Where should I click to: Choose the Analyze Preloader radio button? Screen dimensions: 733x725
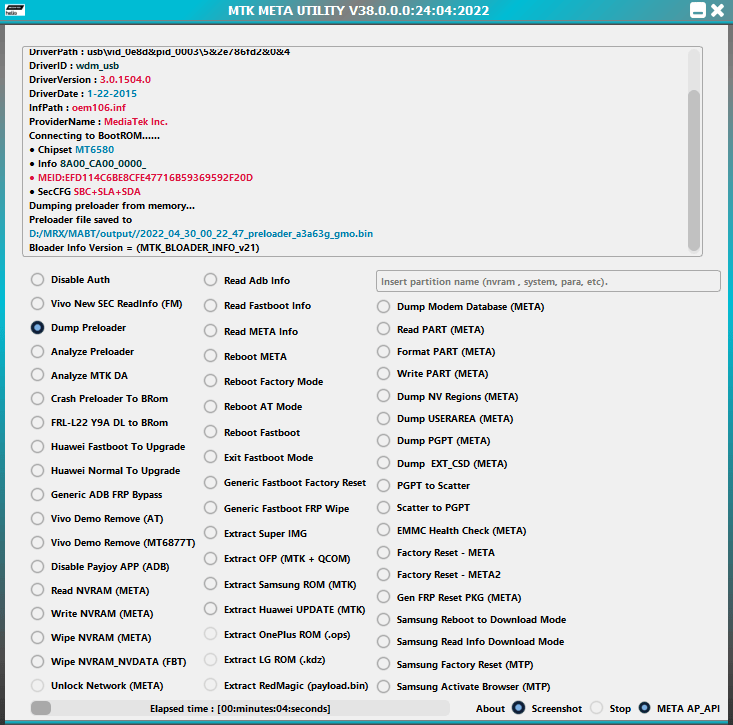tap(38, 352)
